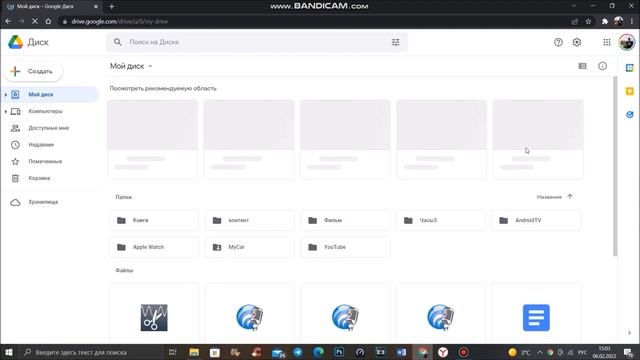Open Word from taskbar

point(401,352)
